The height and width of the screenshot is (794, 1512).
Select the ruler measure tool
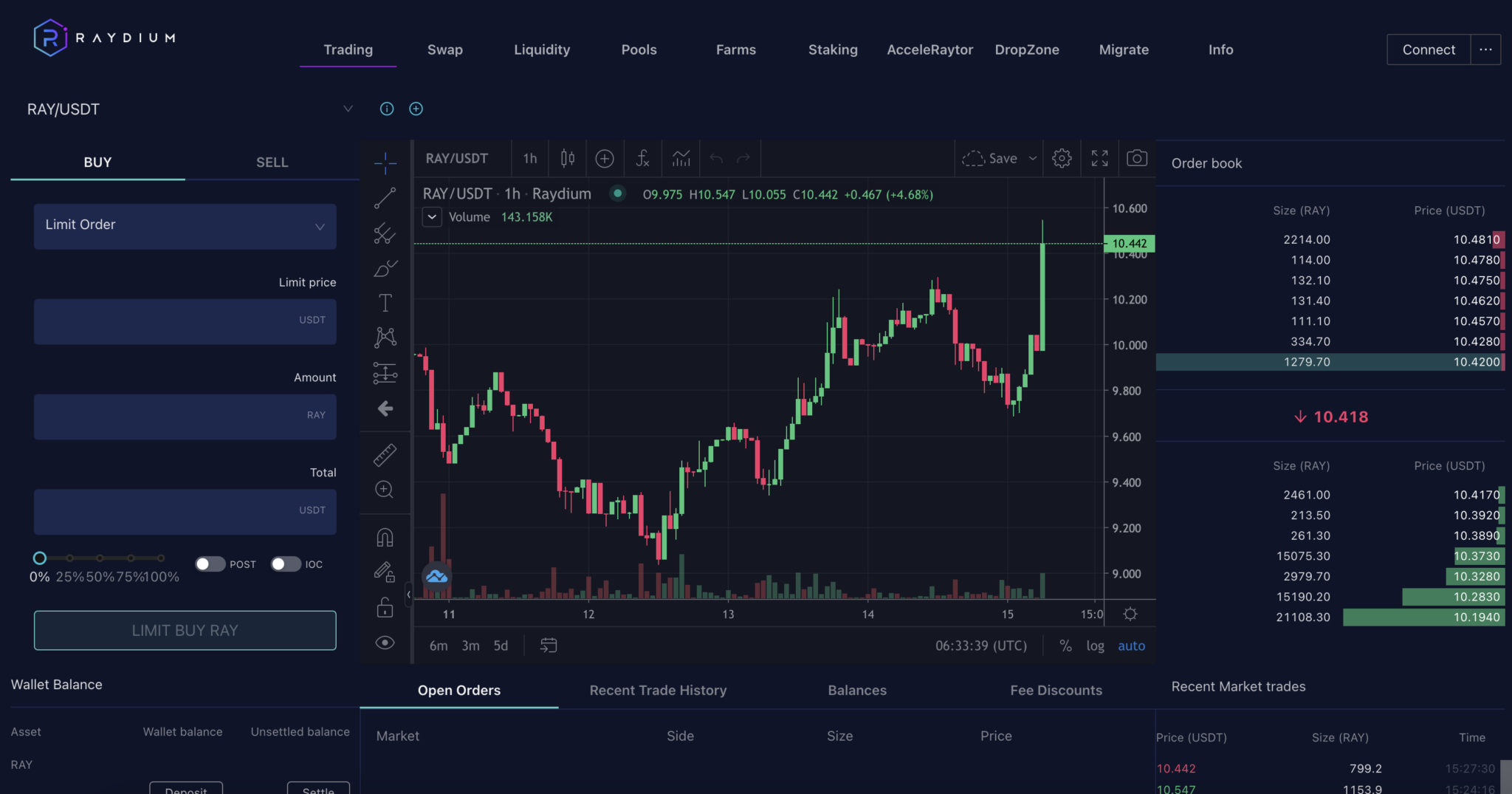click(x=385, y=455)
